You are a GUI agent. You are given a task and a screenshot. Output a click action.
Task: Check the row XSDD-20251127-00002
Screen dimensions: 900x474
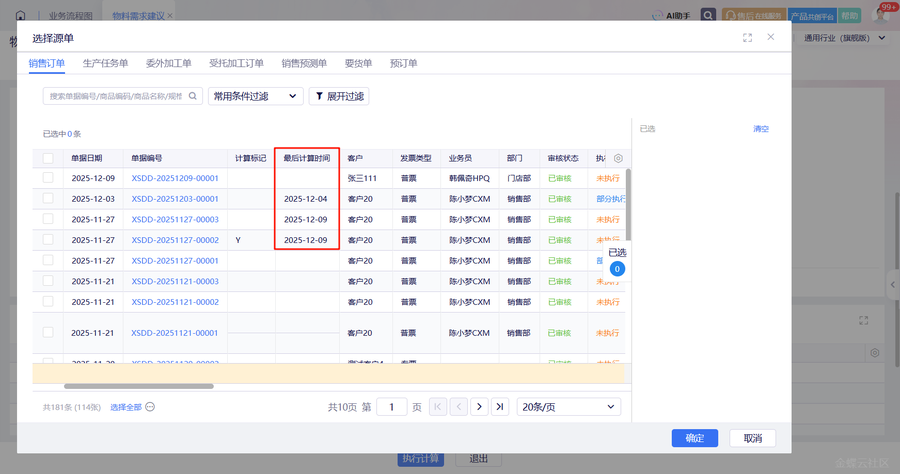coord(48,240)
